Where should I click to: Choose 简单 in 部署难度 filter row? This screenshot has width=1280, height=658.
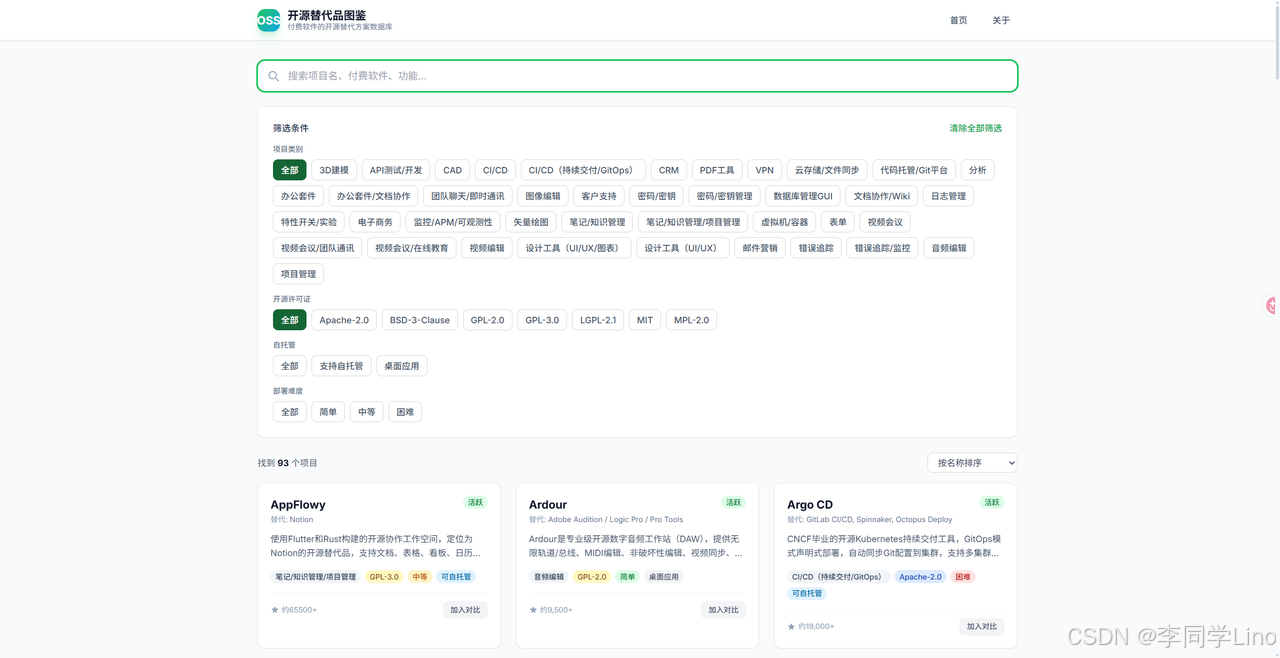pyautogui.click(x=328, y=412)
